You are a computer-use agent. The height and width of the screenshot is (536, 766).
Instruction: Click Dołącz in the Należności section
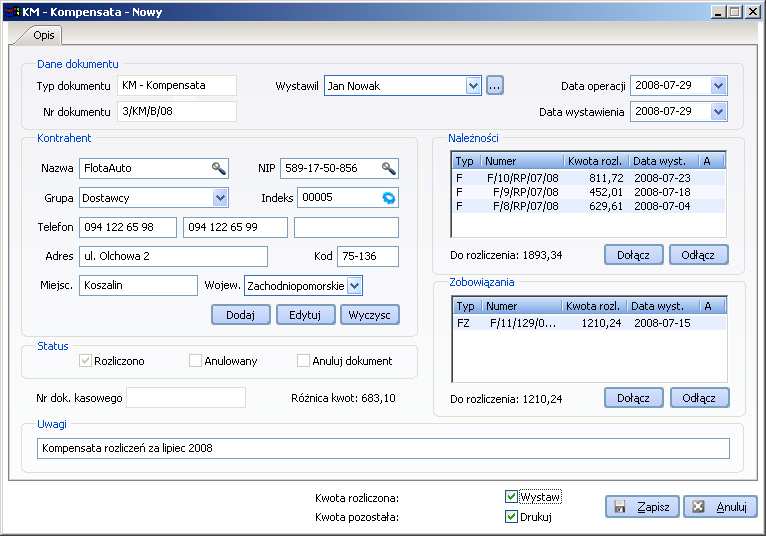point(634,255)
